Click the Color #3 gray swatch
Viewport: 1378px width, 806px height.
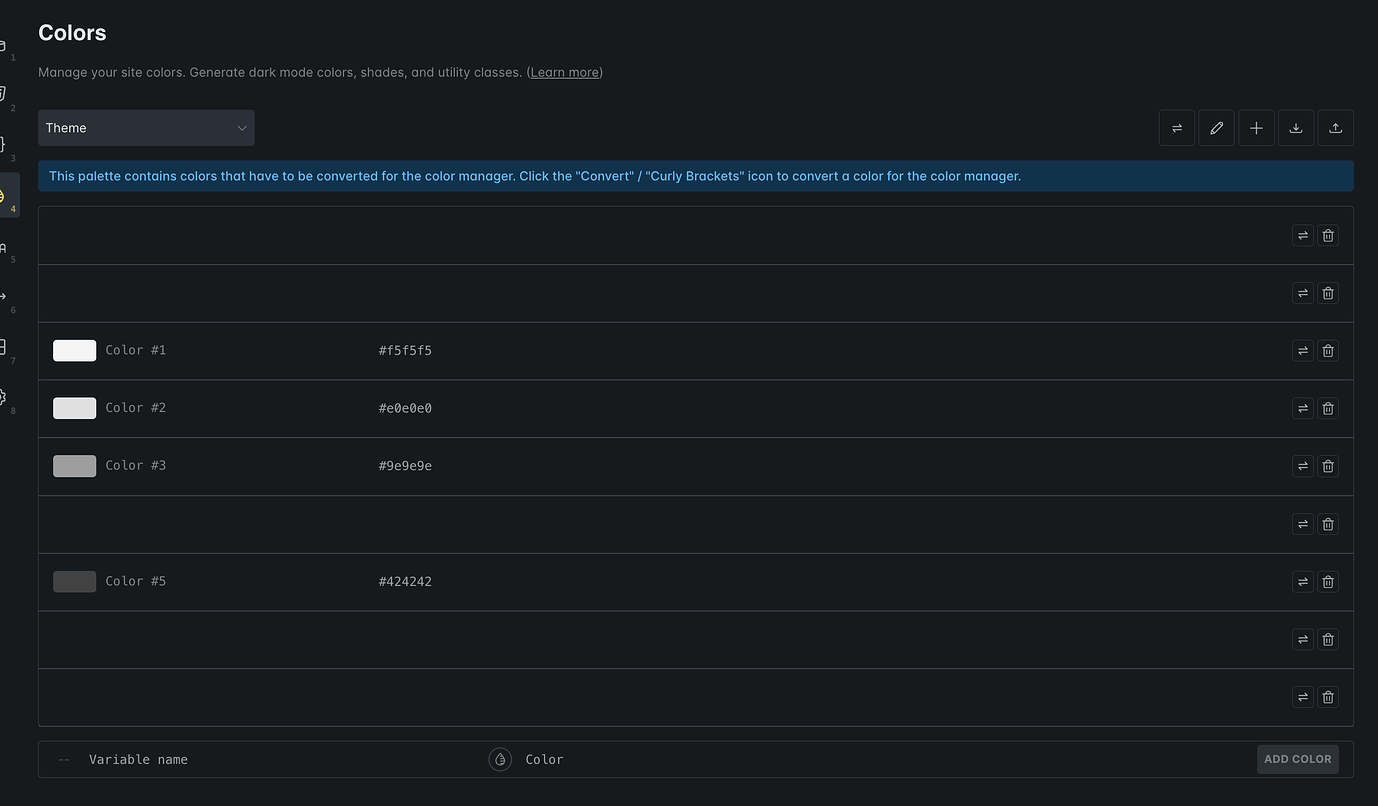[x=75, y=466]
